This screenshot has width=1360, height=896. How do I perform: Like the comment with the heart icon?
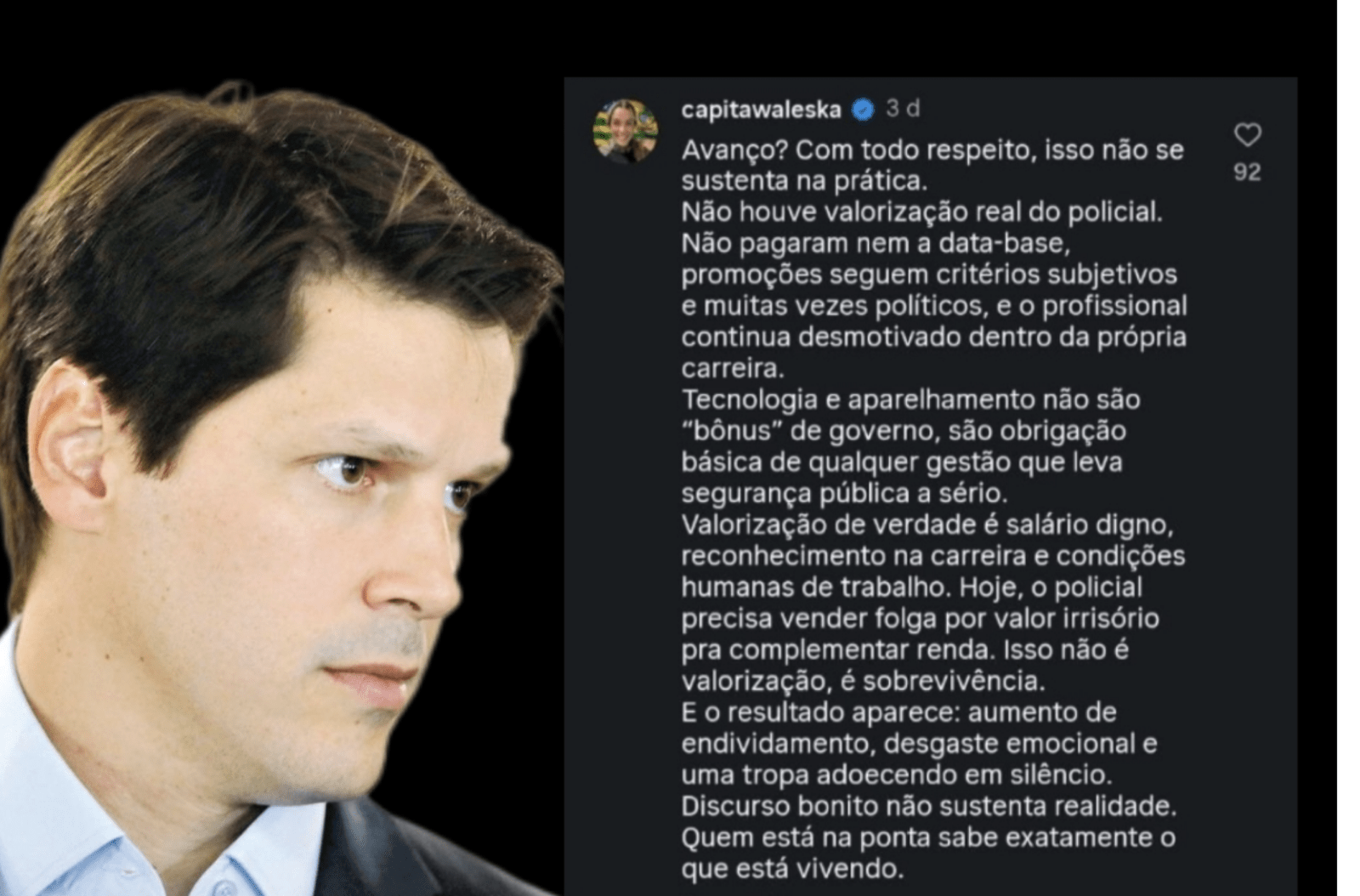[1247, 134]
